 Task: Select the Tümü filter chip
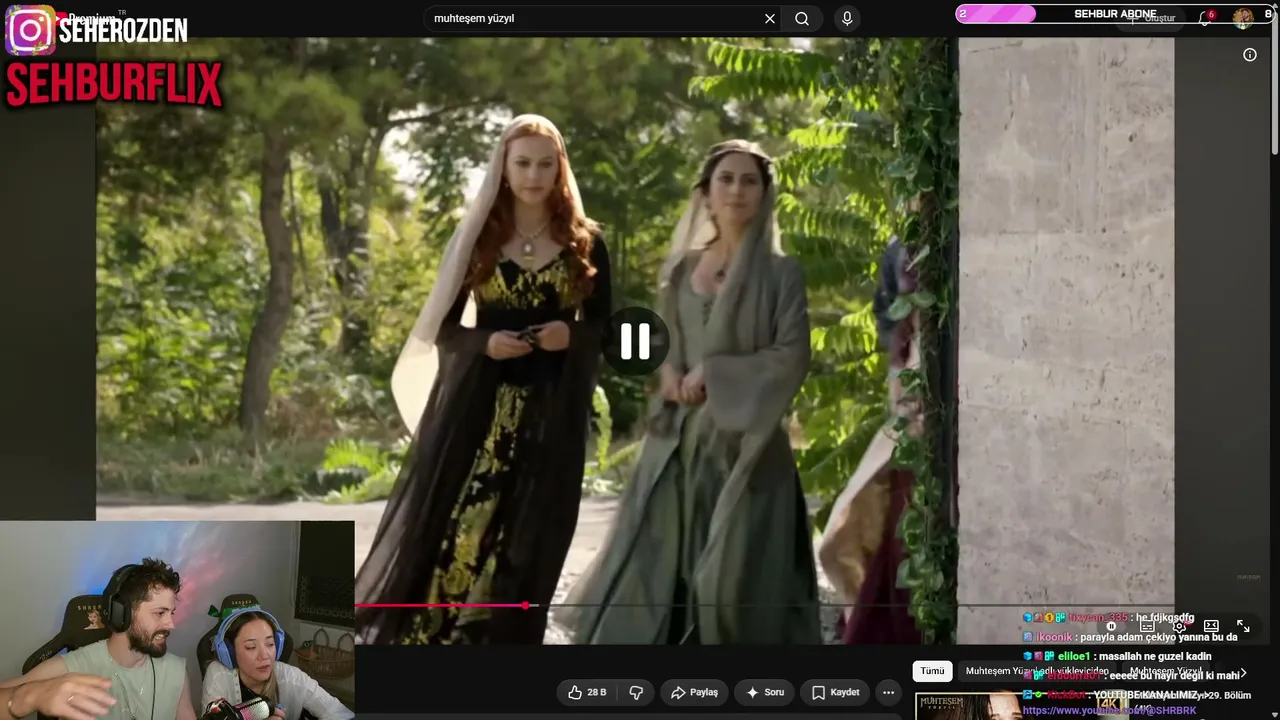[x=932, y=671]
